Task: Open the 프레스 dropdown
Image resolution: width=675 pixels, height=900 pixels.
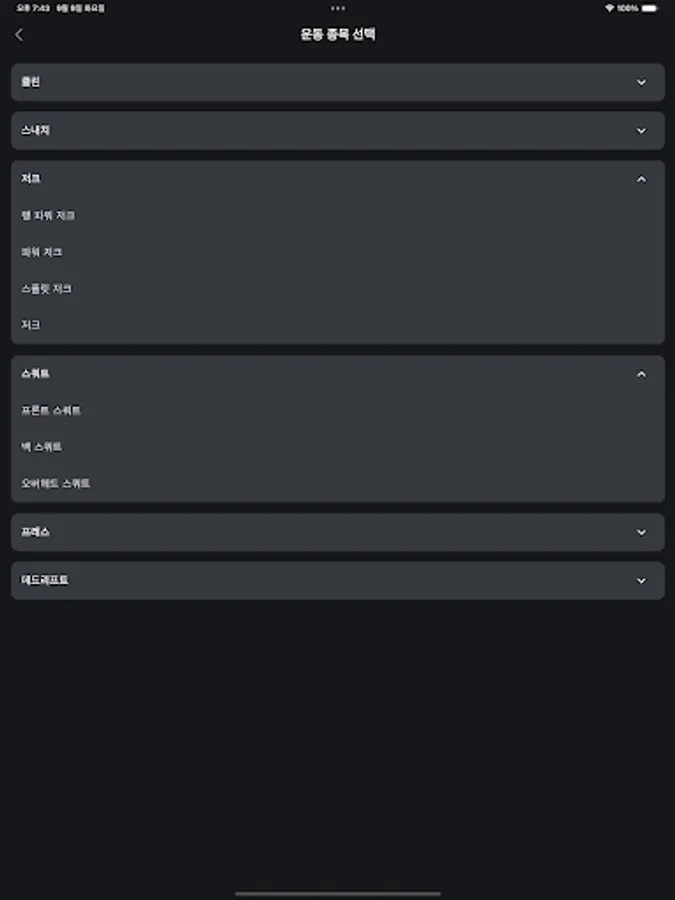Action: pyautogui.click(x=337, y=532)
